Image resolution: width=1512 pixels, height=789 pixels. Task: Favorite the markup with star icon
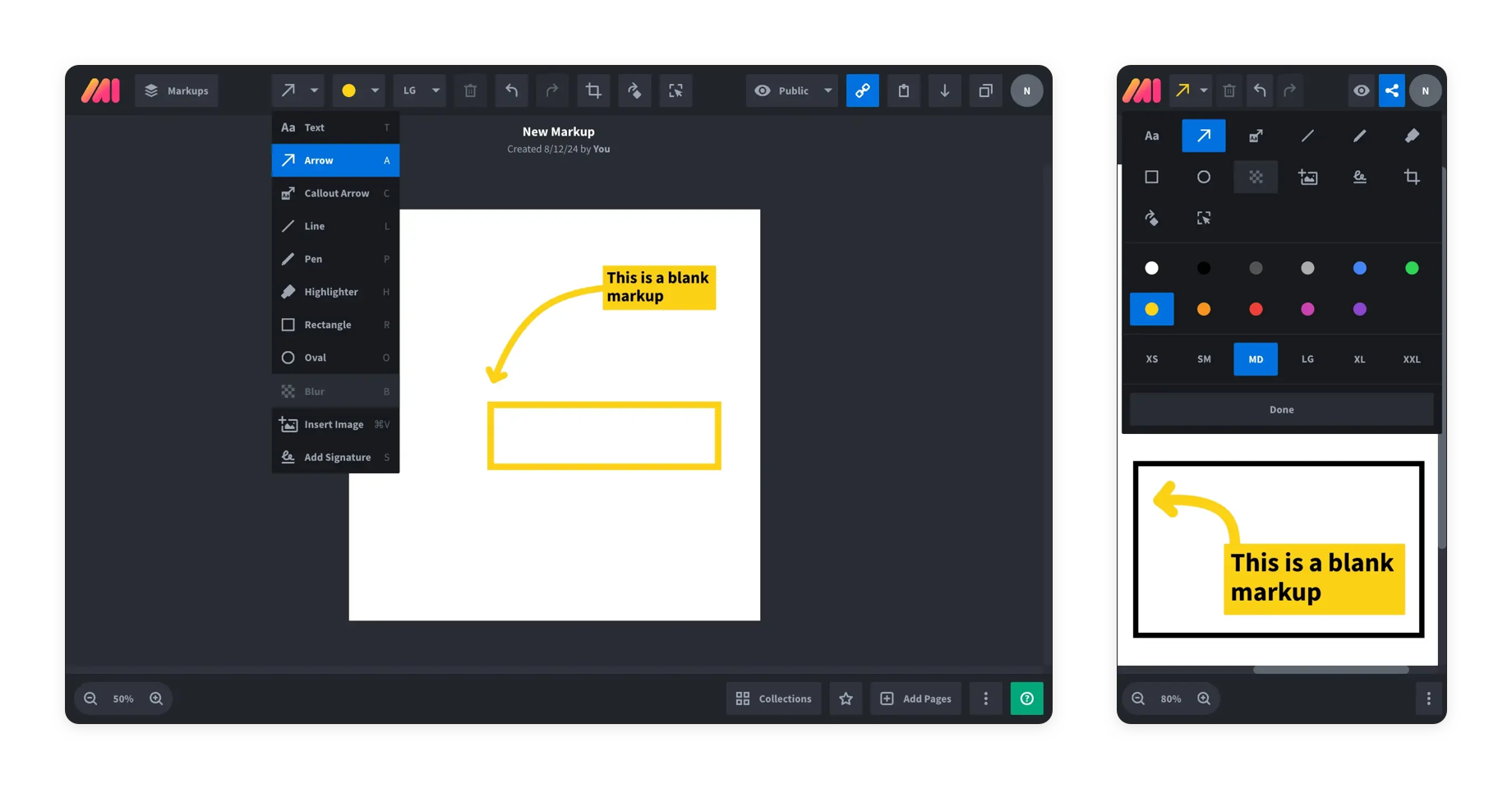(846, 699)
